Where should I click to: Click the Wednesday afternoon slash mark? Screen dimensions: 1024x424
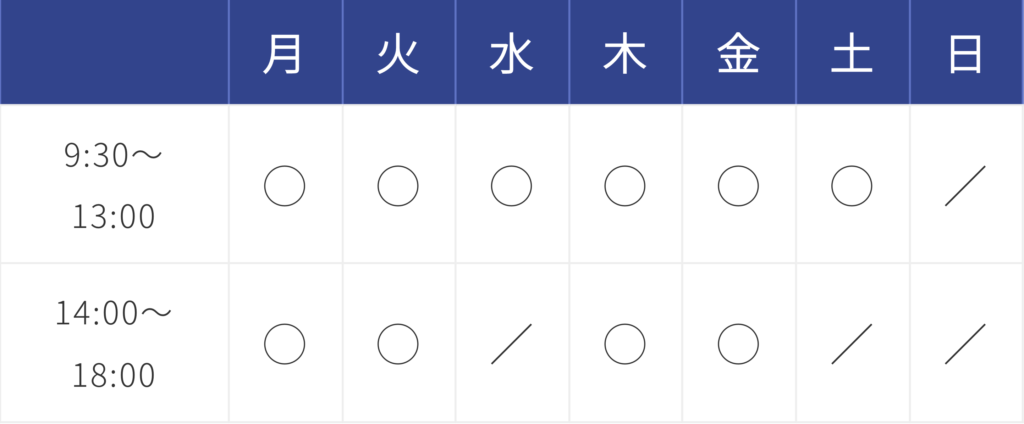(511, 343)
